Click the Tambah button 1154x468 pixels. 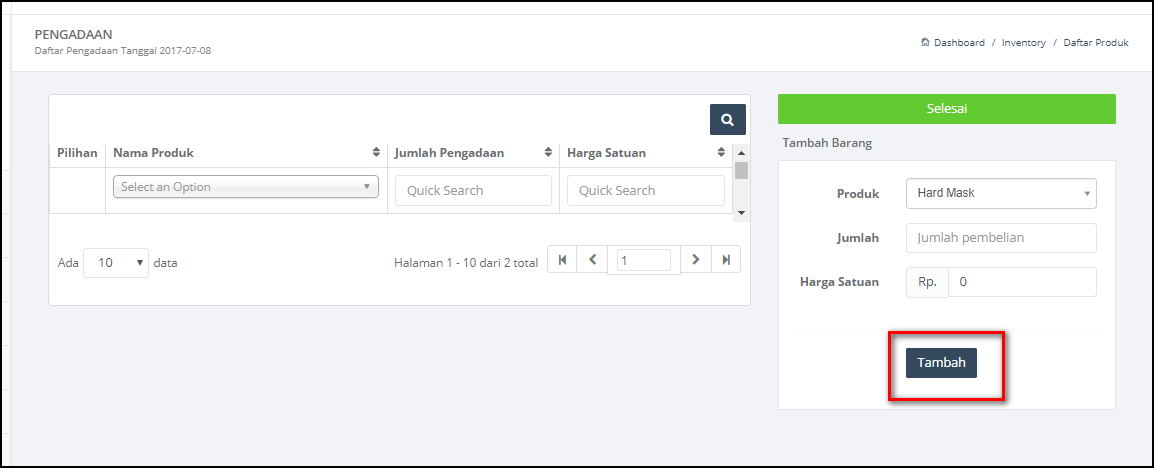point(941,363)
